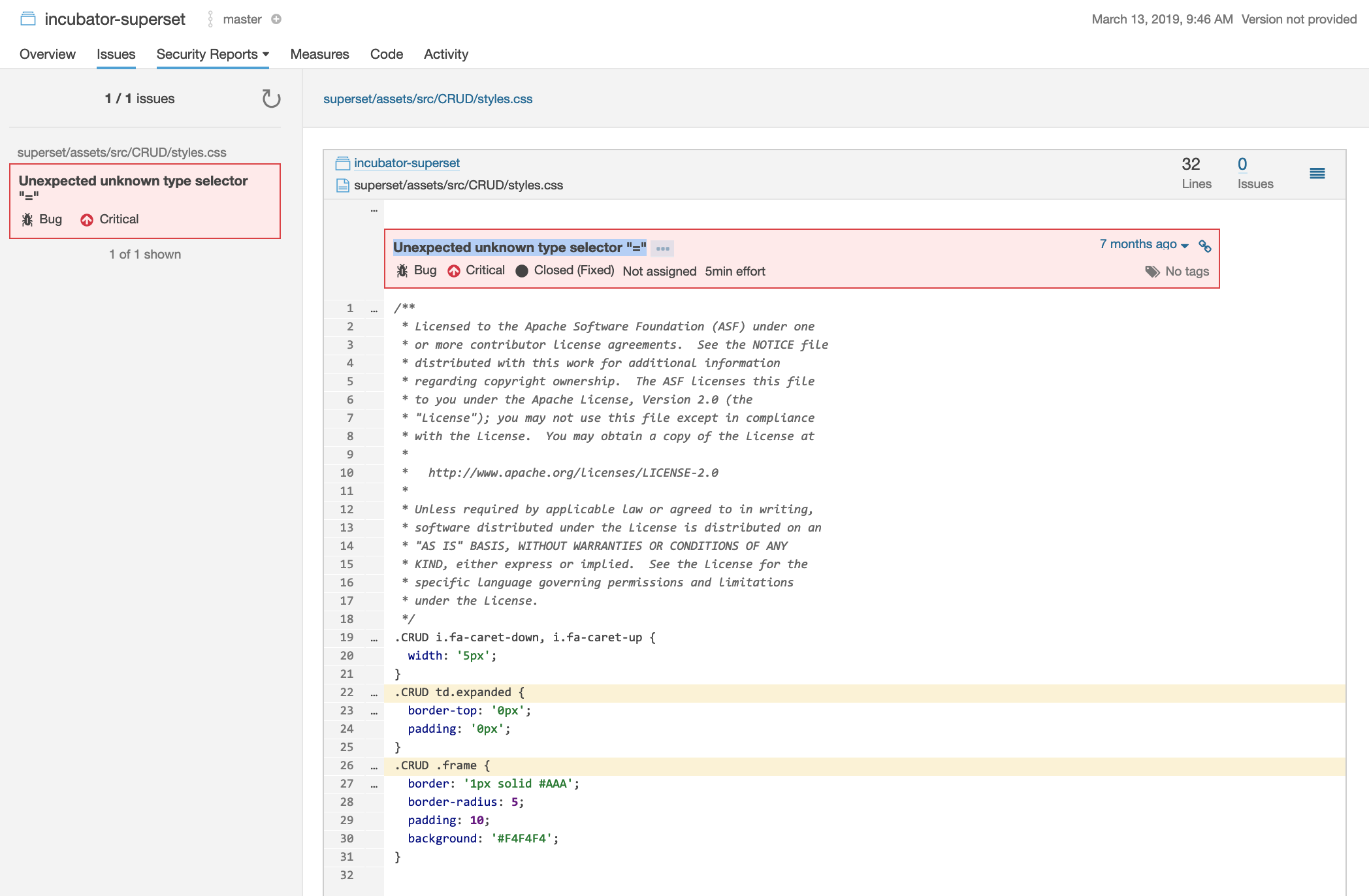Expand collapsed lines above the issue
Image resolution: width=1369 pixels, height=896 pixels.
coord(374,210)
